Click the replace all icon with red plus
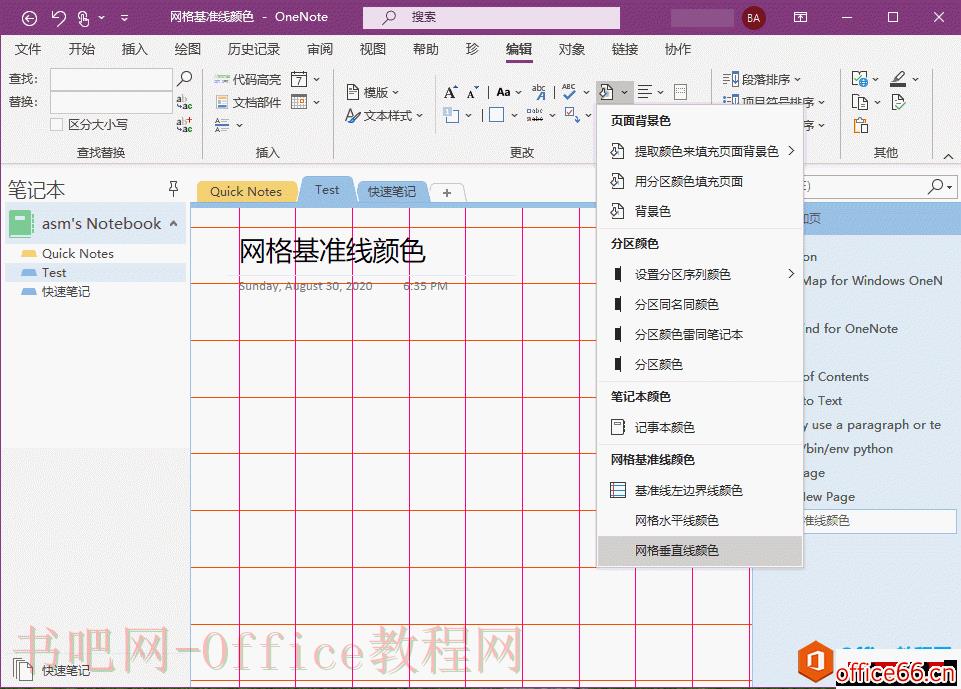This screenshot has width=961, height=689. coord(184,124)
